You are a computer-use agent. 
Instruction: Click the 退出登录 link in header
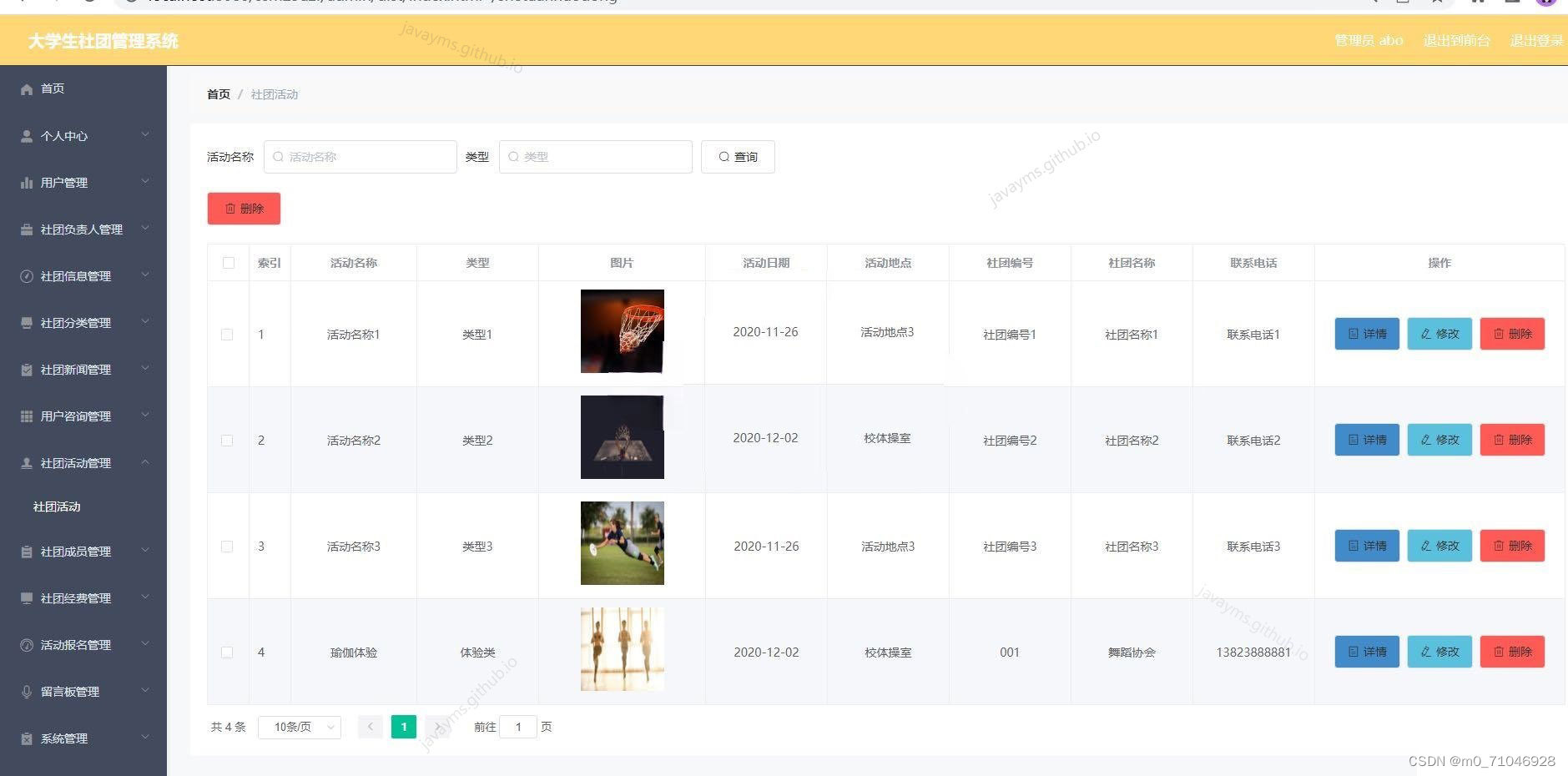1536,40
